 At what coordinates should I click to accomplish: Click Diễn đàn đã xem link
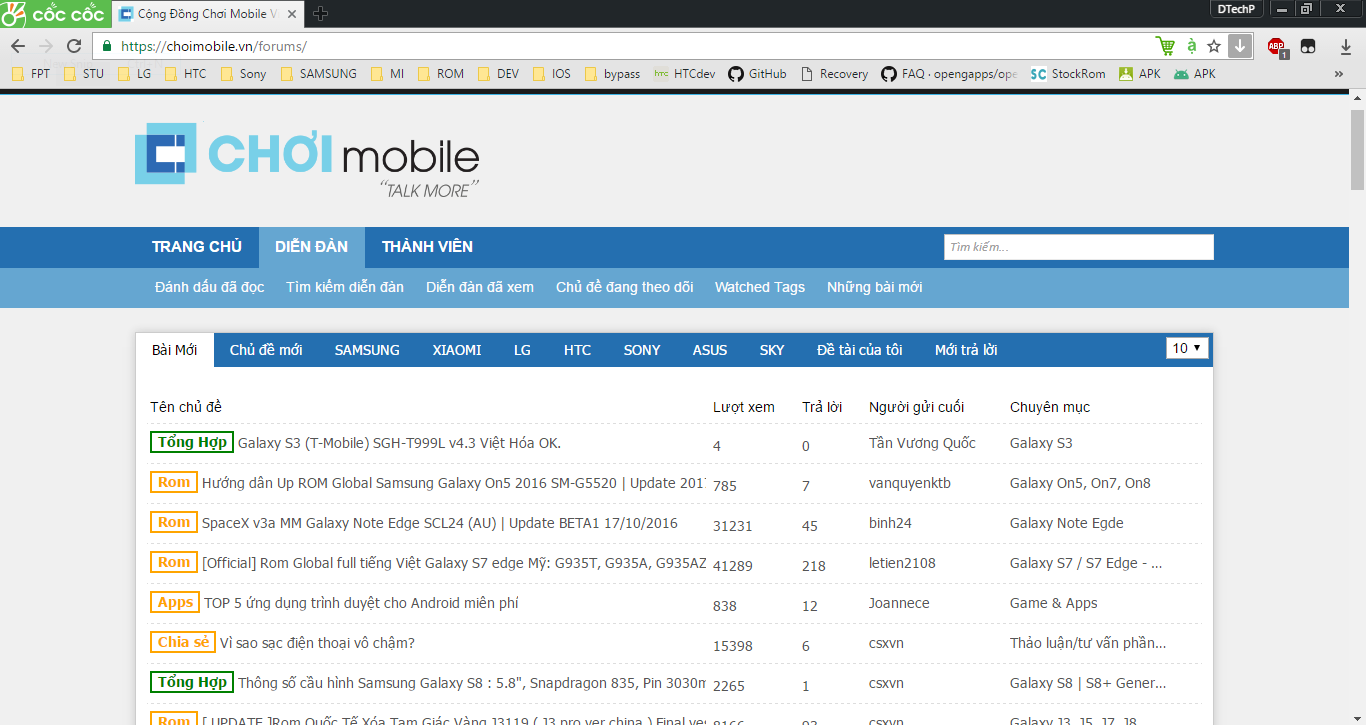pos(480,287)
